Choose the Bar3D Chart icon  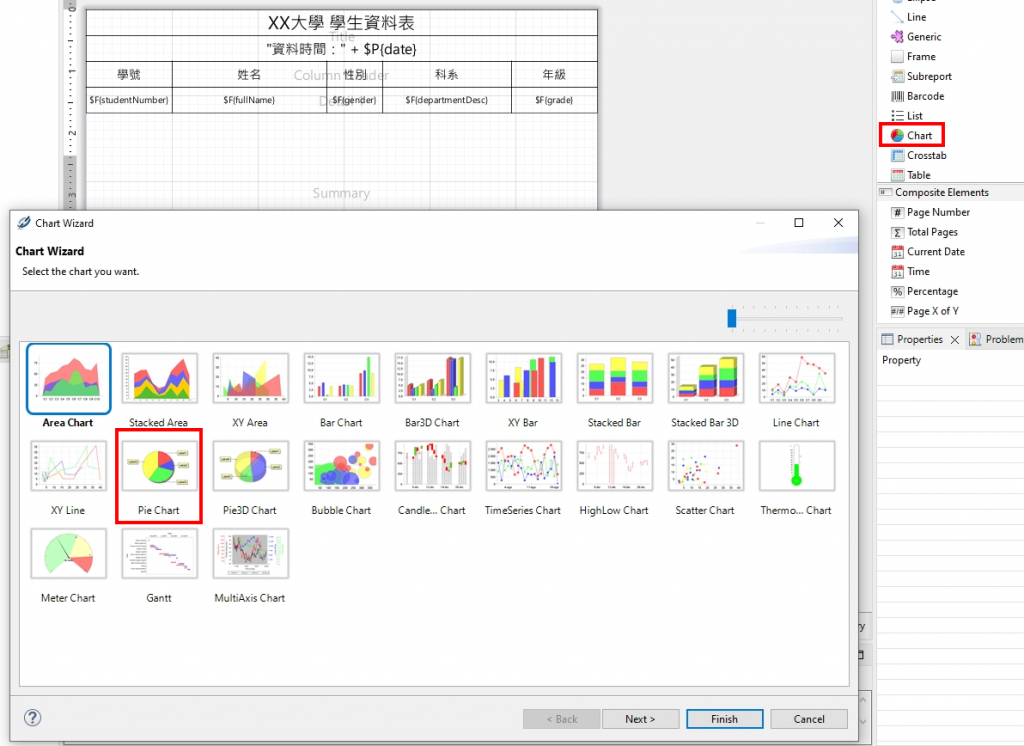click(432, 378)
